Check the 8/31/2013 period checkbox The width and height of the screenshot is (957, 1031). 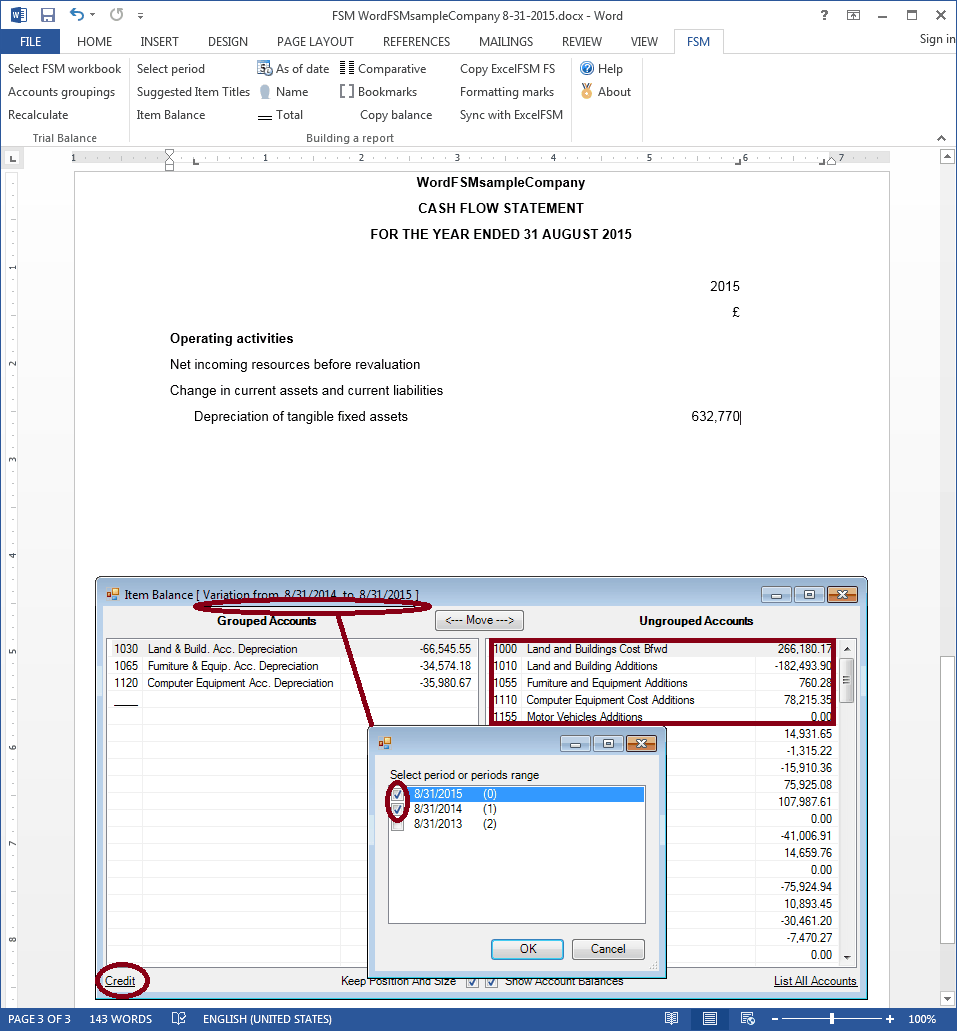tap(397, 825)
